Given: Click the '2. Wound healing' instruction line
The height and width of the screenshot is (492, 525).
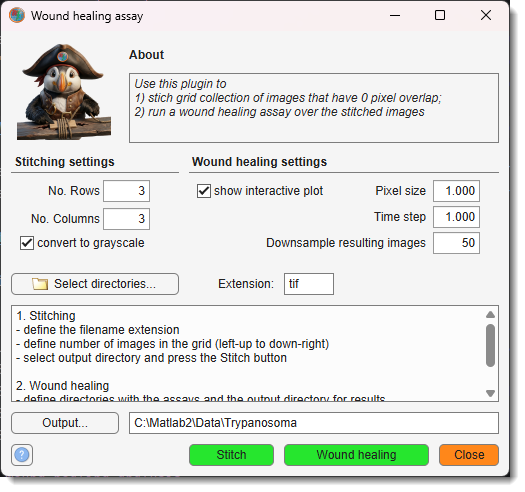Looking at the screenshot, I should pos(63,386).
